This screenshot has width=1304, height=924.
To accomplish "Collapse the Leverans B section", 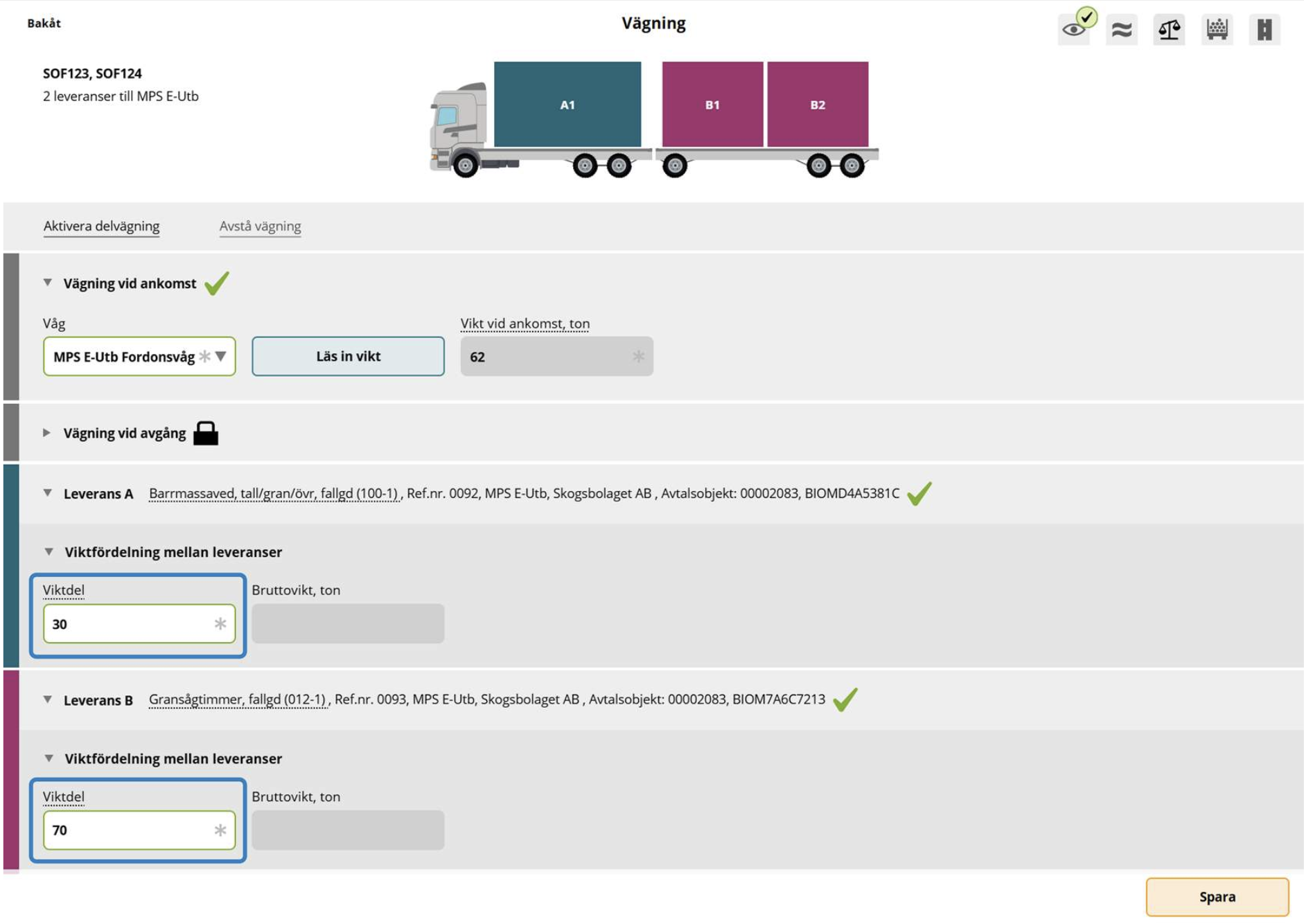I will coord(47,700).
